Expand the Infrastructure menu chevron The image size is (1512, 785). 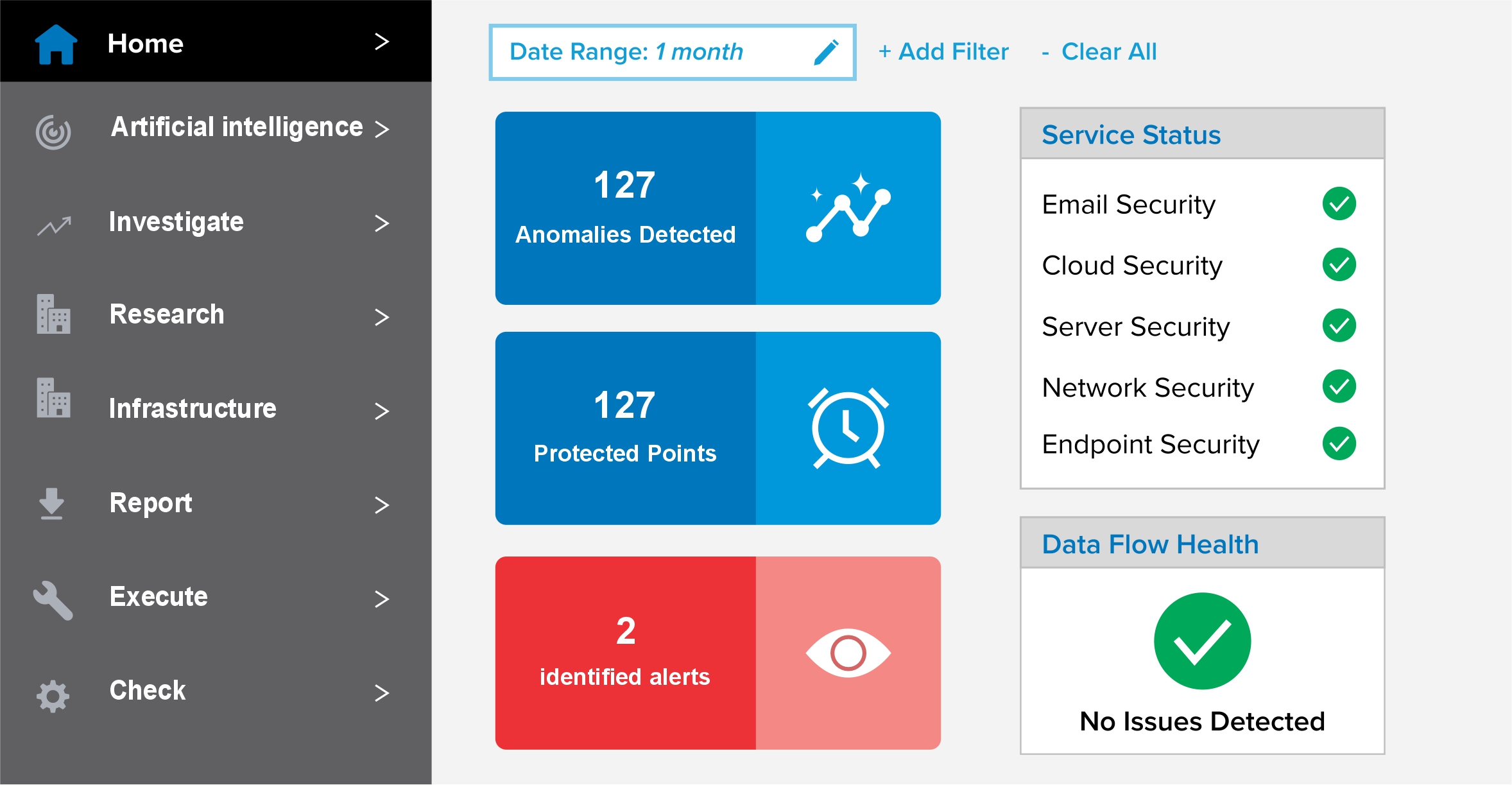point(382,411)
